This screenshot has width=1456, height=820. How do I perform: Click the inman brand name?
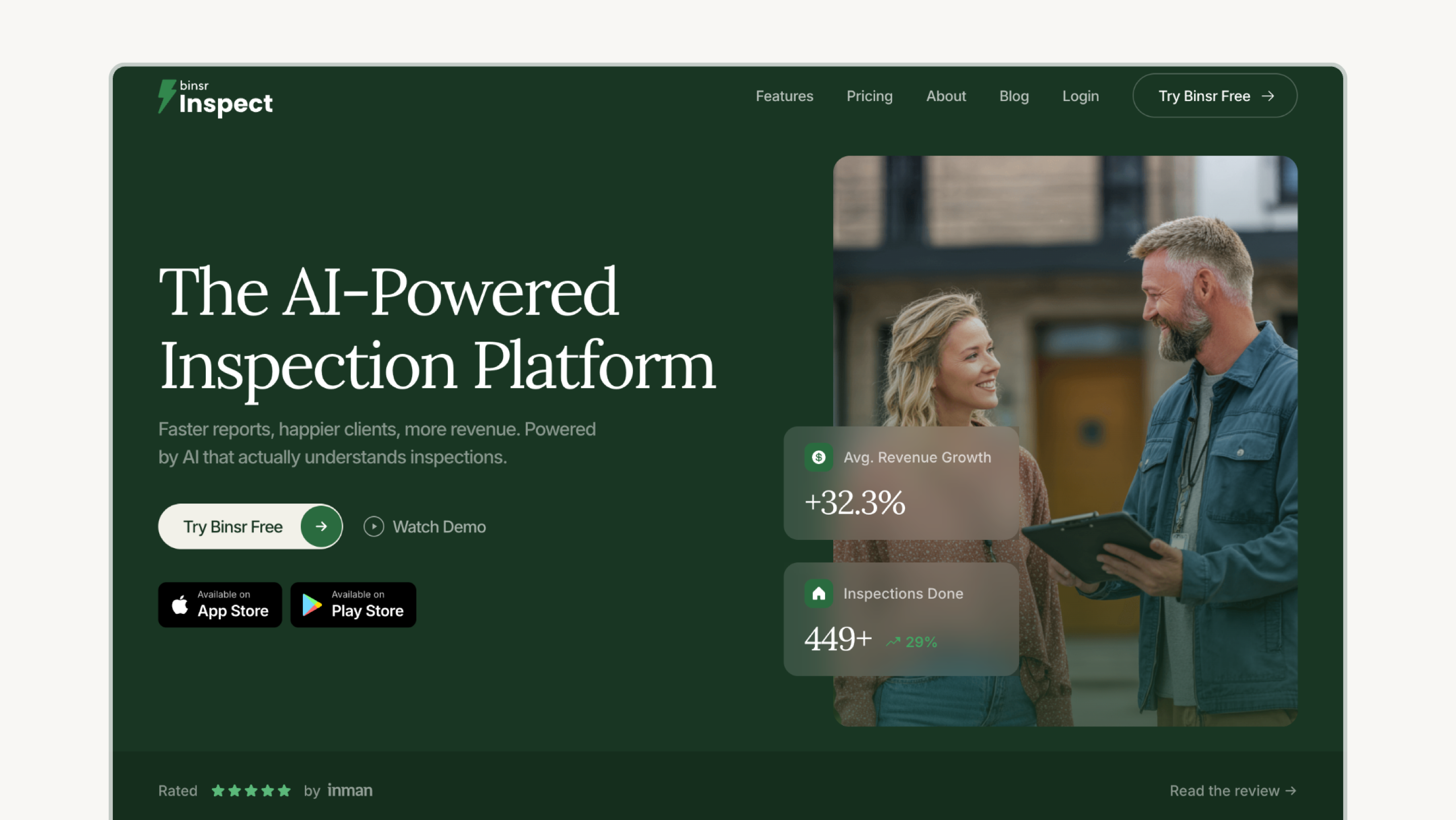350,790
